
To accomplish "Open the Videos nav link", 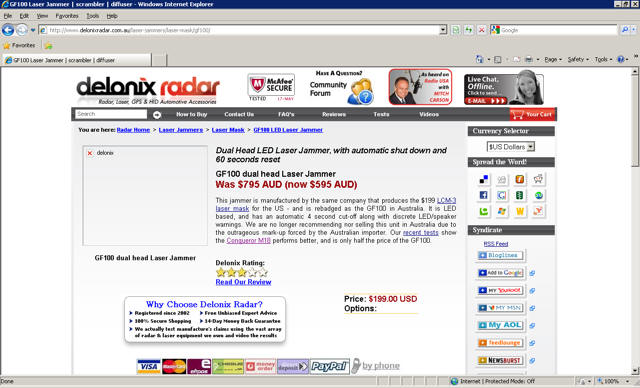I will [429, 115].
